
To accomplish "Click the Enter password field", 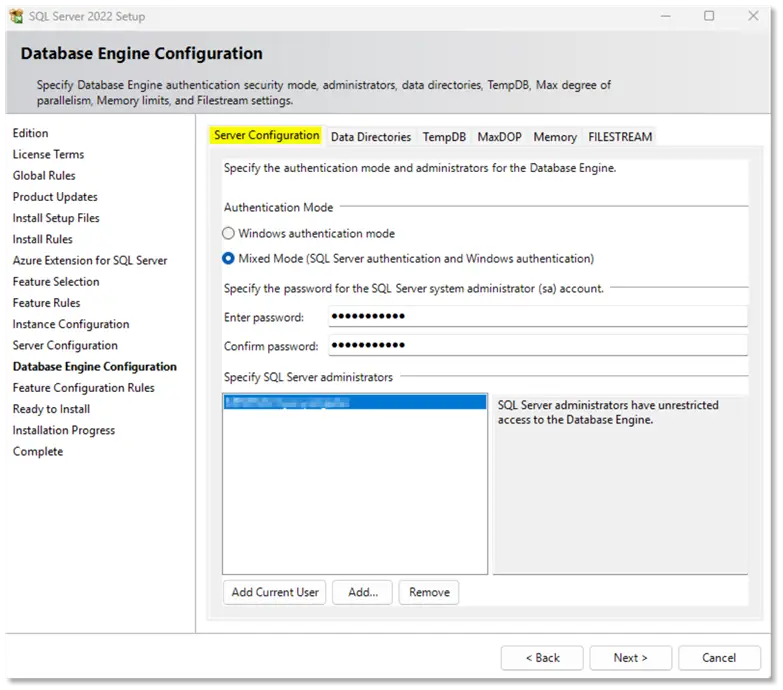I will pyautogui.click(x=538, y=316).
